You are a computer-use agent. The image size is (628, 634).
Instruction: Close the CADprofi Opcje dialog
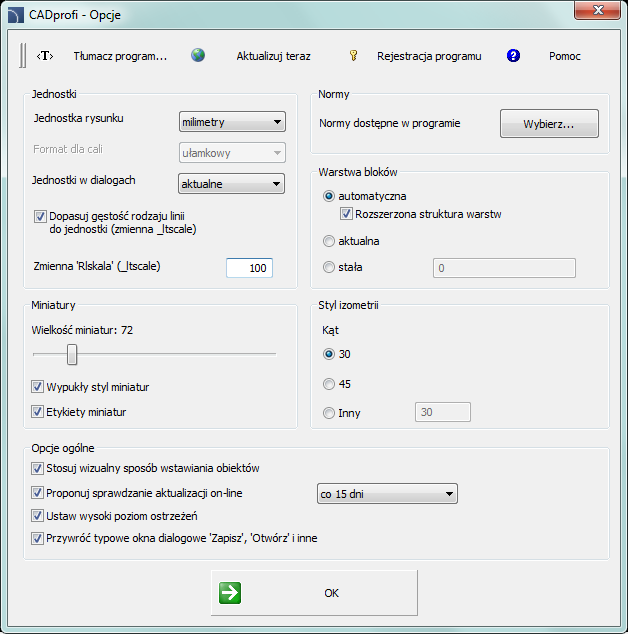click(x=597, y=10)
